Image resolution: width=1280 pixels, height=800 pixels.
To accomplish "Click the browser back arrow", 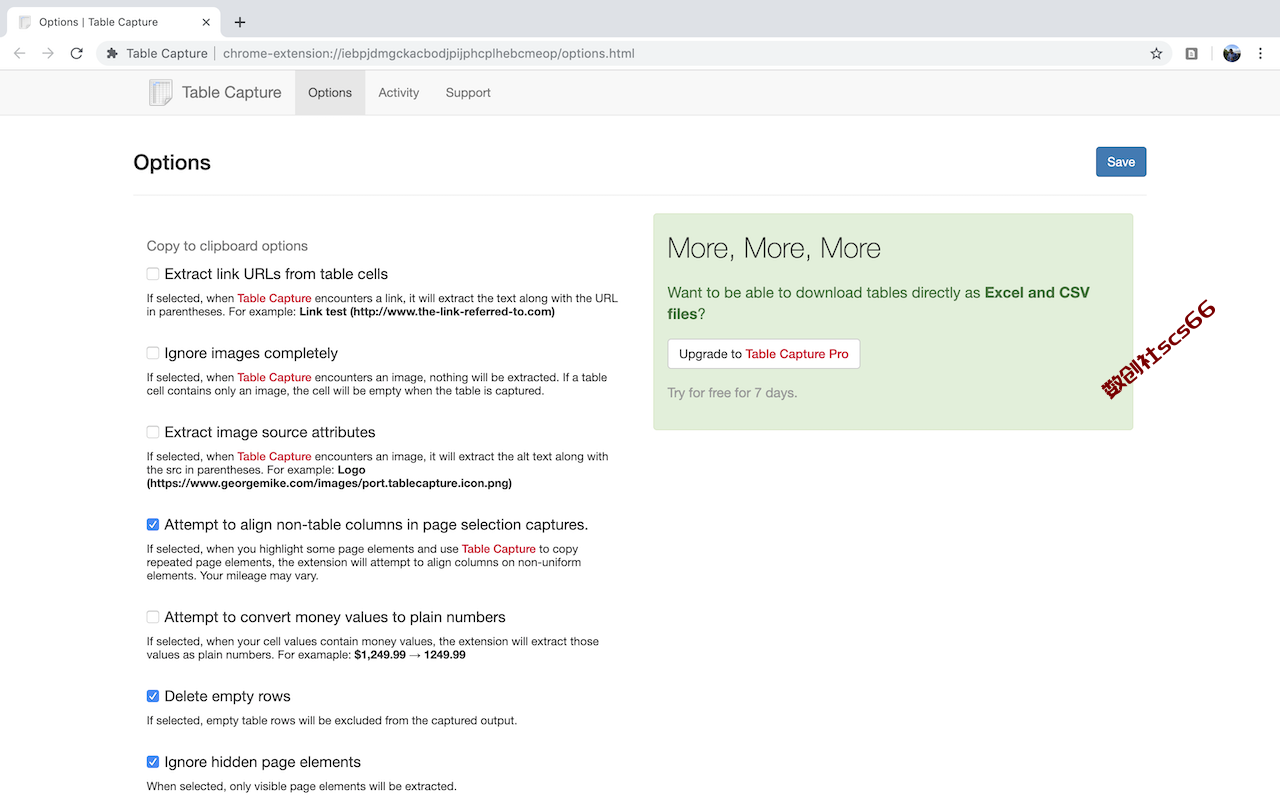I will click(20, 53).
